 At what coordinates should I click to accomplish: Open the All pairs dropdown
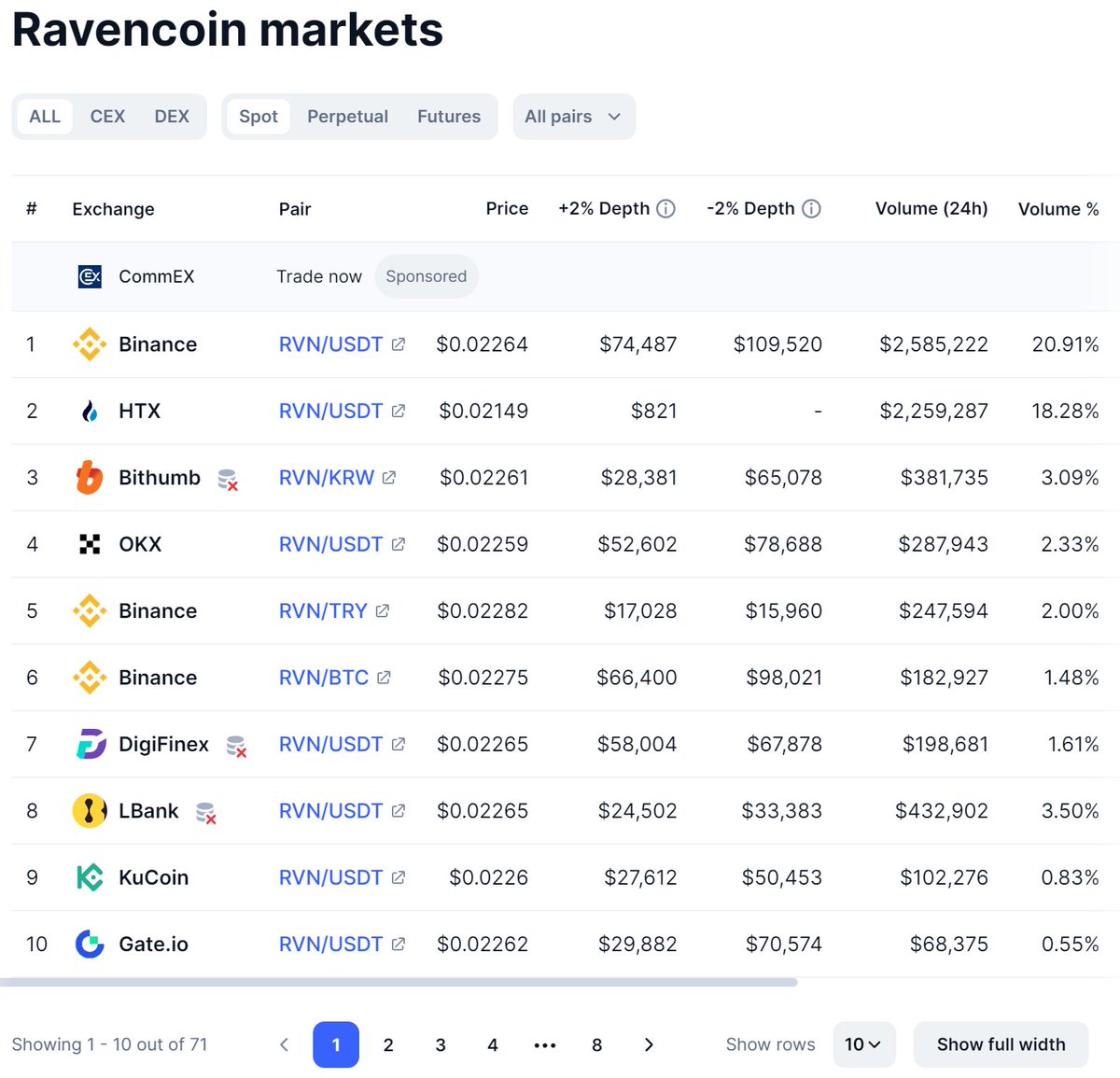coord(574,117)
